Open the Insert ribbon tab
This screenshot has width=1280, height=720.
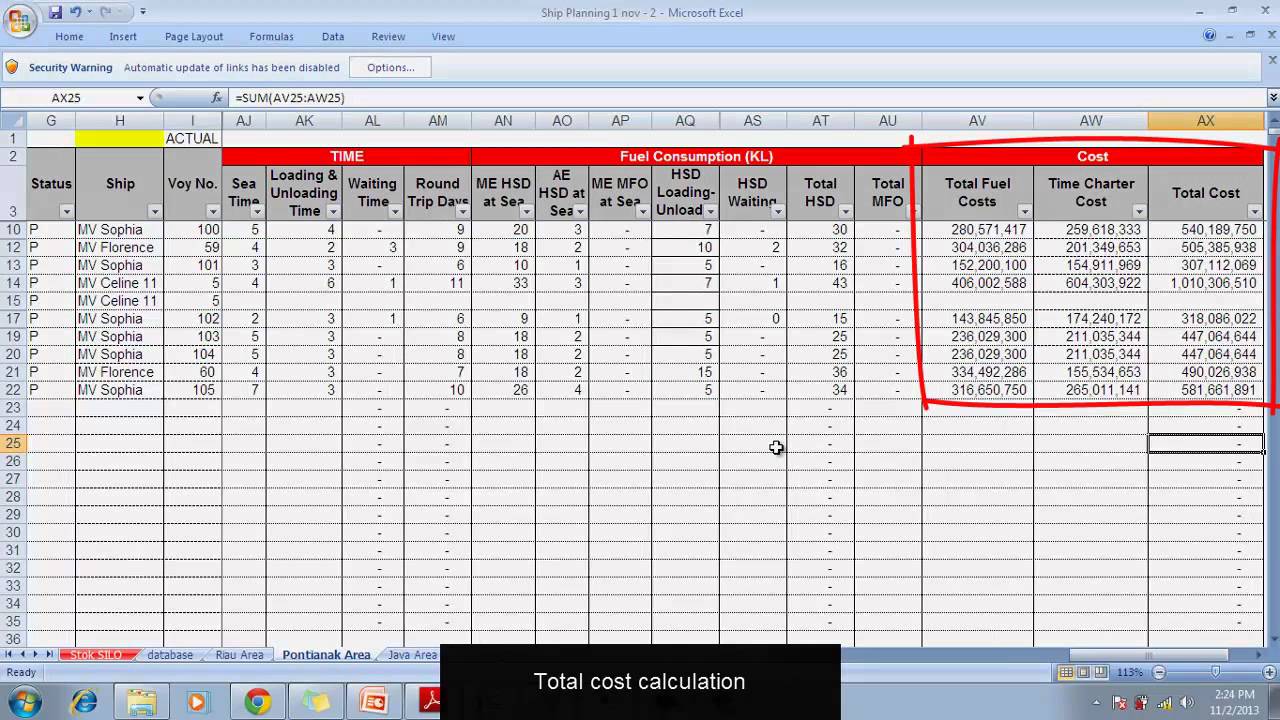(x=123, y=37)
